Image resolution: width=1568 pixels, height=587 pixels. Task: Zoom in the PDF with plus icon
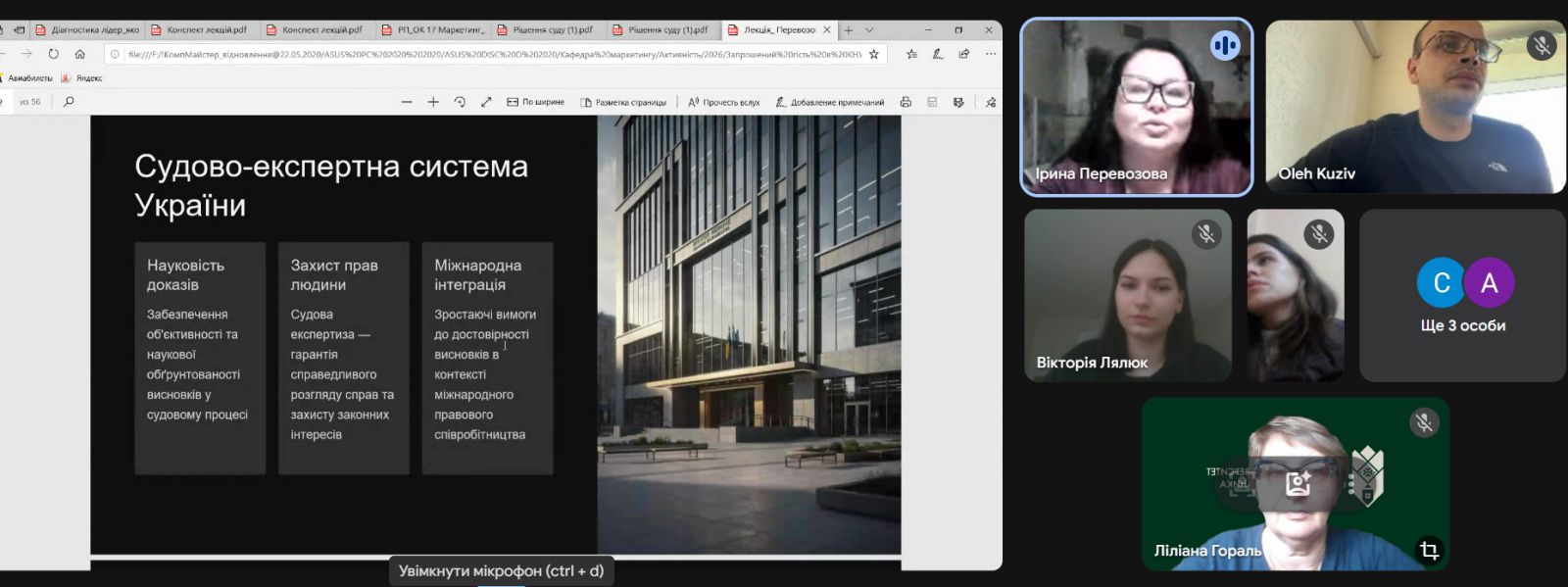pos(433,102)
